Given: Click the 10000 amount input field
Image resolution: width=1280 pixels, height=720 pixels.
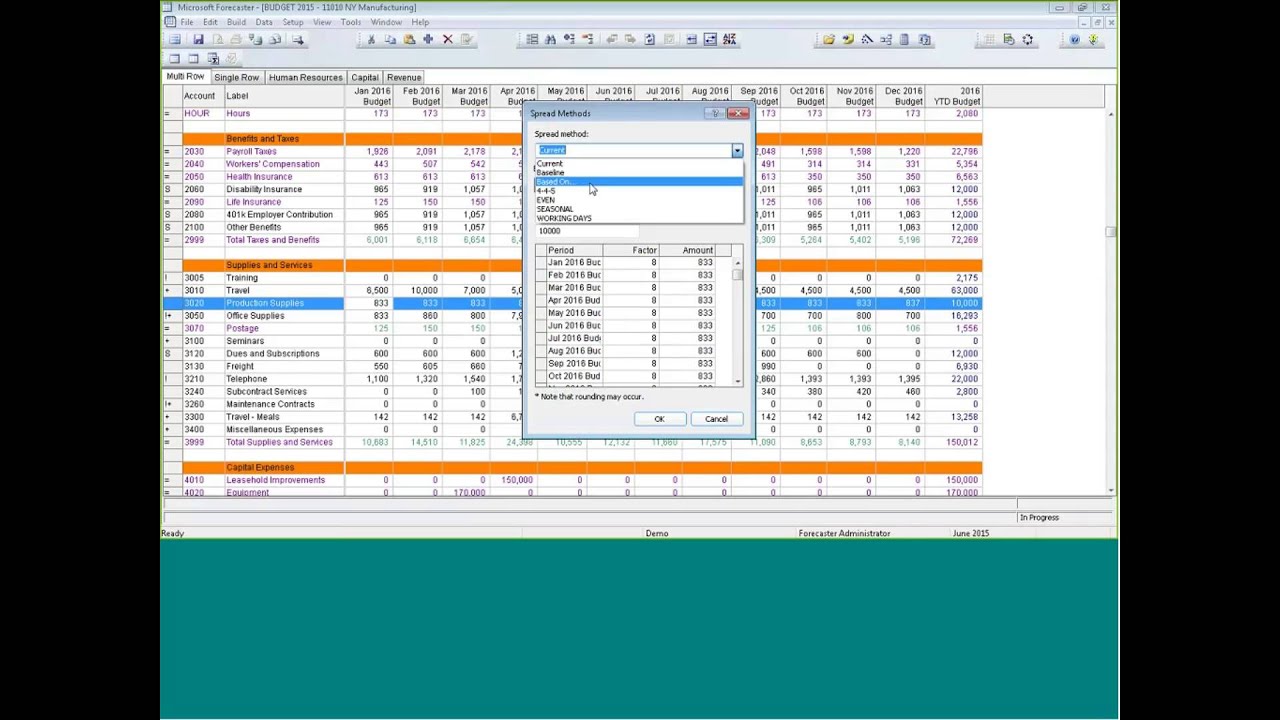Looking at the screenshot, I should point(587,231).
